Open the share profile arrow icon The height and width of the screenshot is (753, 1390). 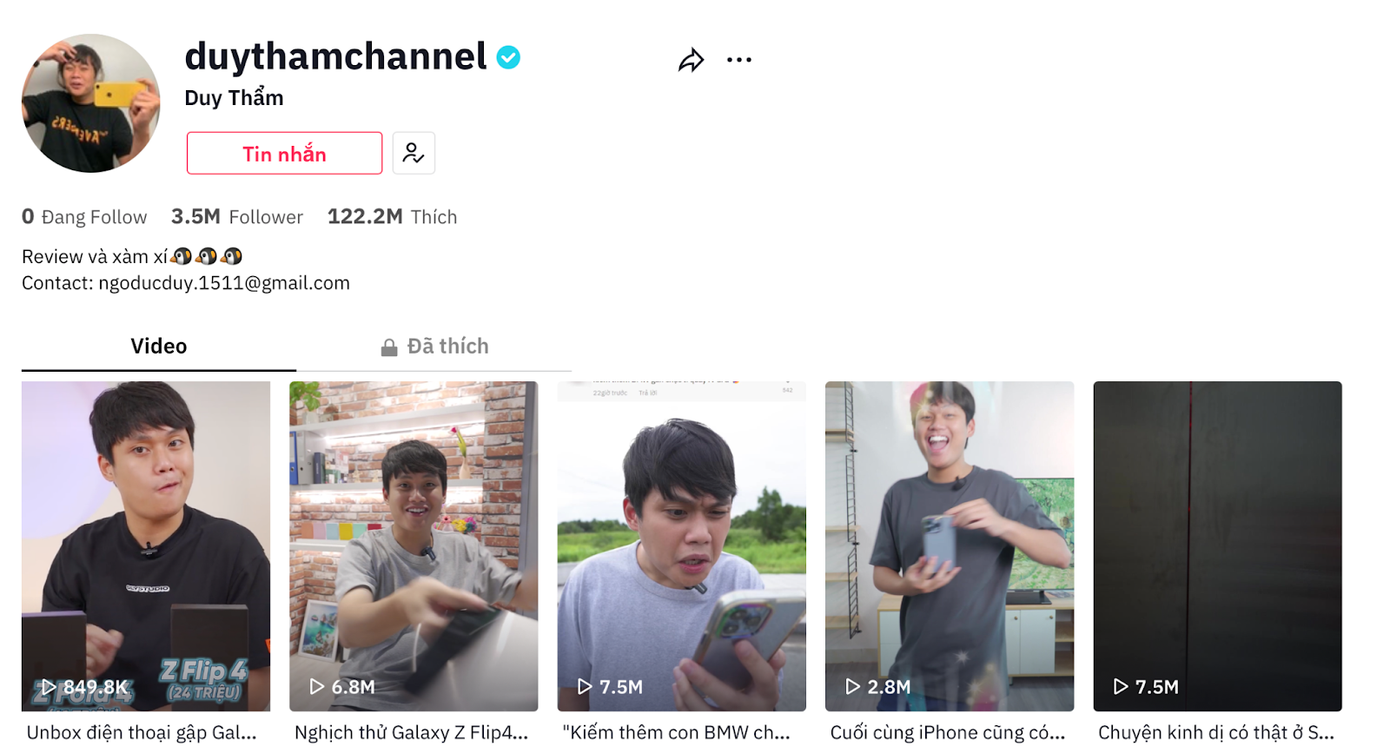tap(689, 59)
